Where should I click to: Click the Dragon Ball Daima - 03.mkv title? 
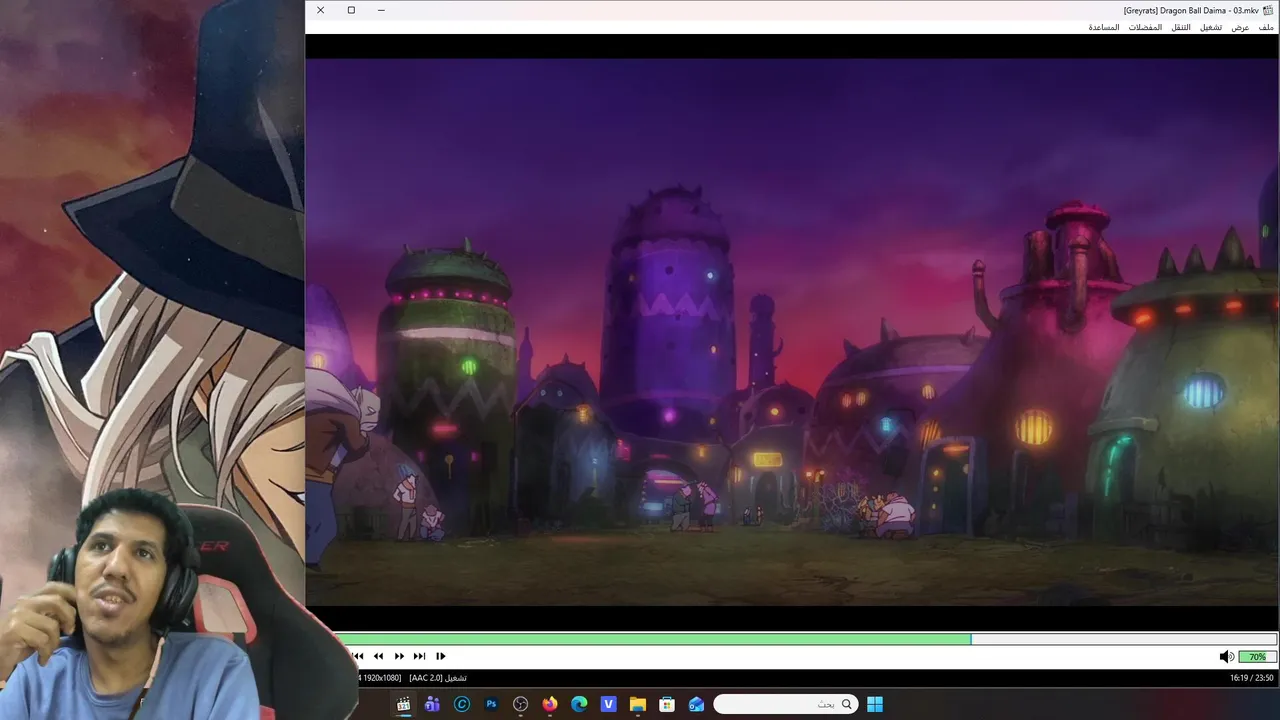(x=1191, y=10)
